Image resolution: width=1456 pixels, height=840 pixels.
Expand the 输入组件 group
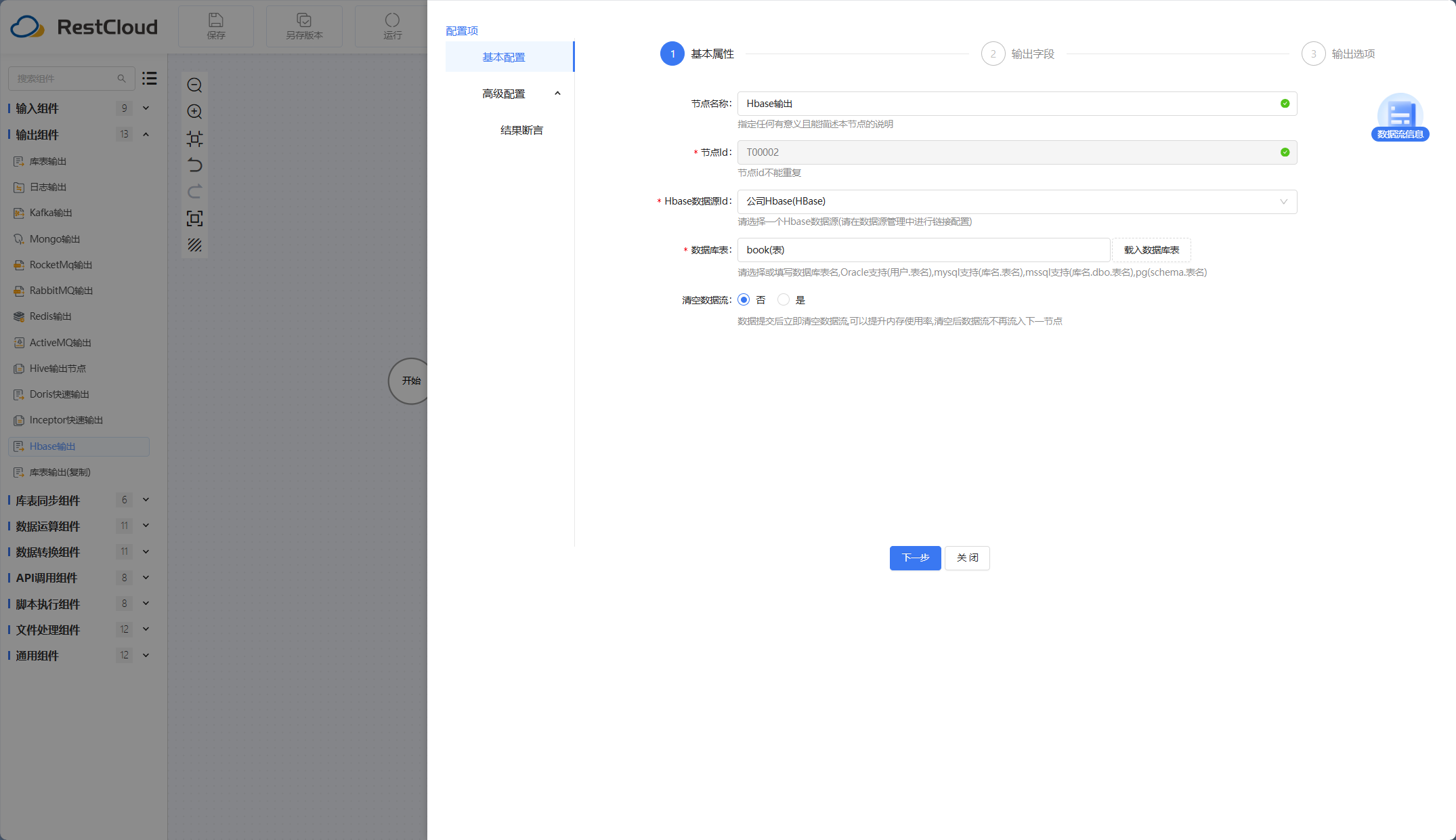click(146, 108)
